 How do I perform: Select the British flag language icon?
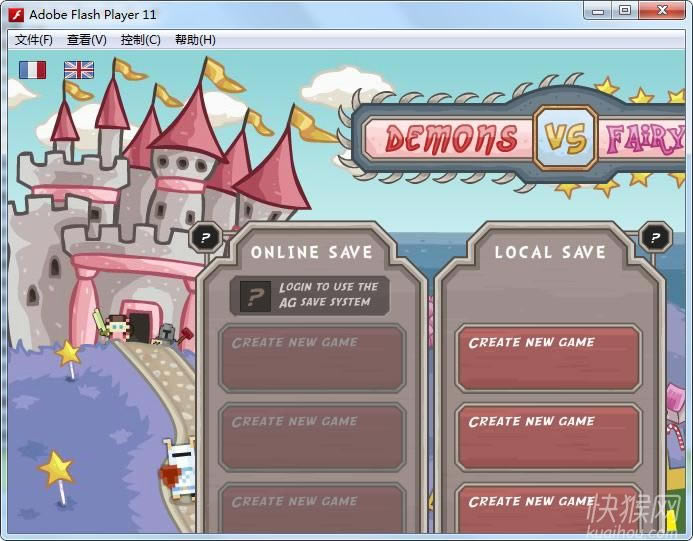78,69
